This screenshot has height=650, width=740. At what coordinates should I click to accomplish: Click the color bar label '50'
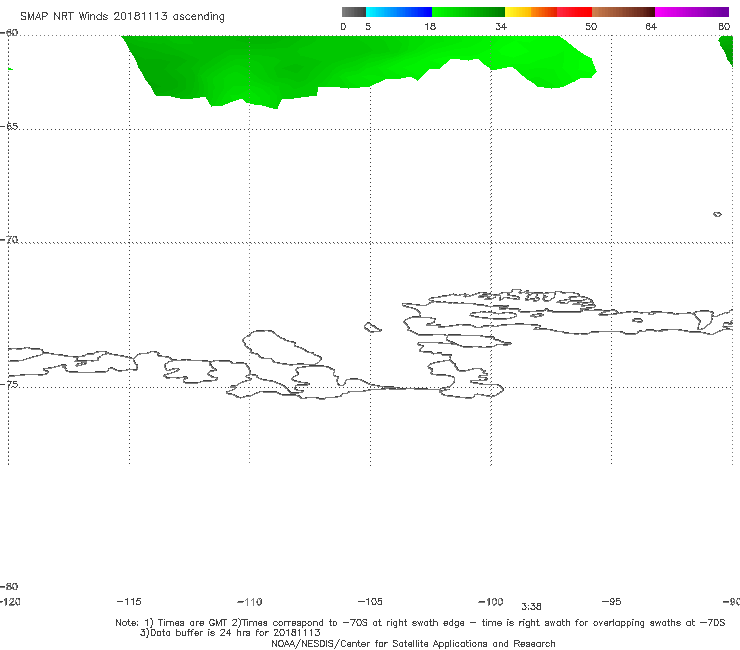[x=591, y=26]
